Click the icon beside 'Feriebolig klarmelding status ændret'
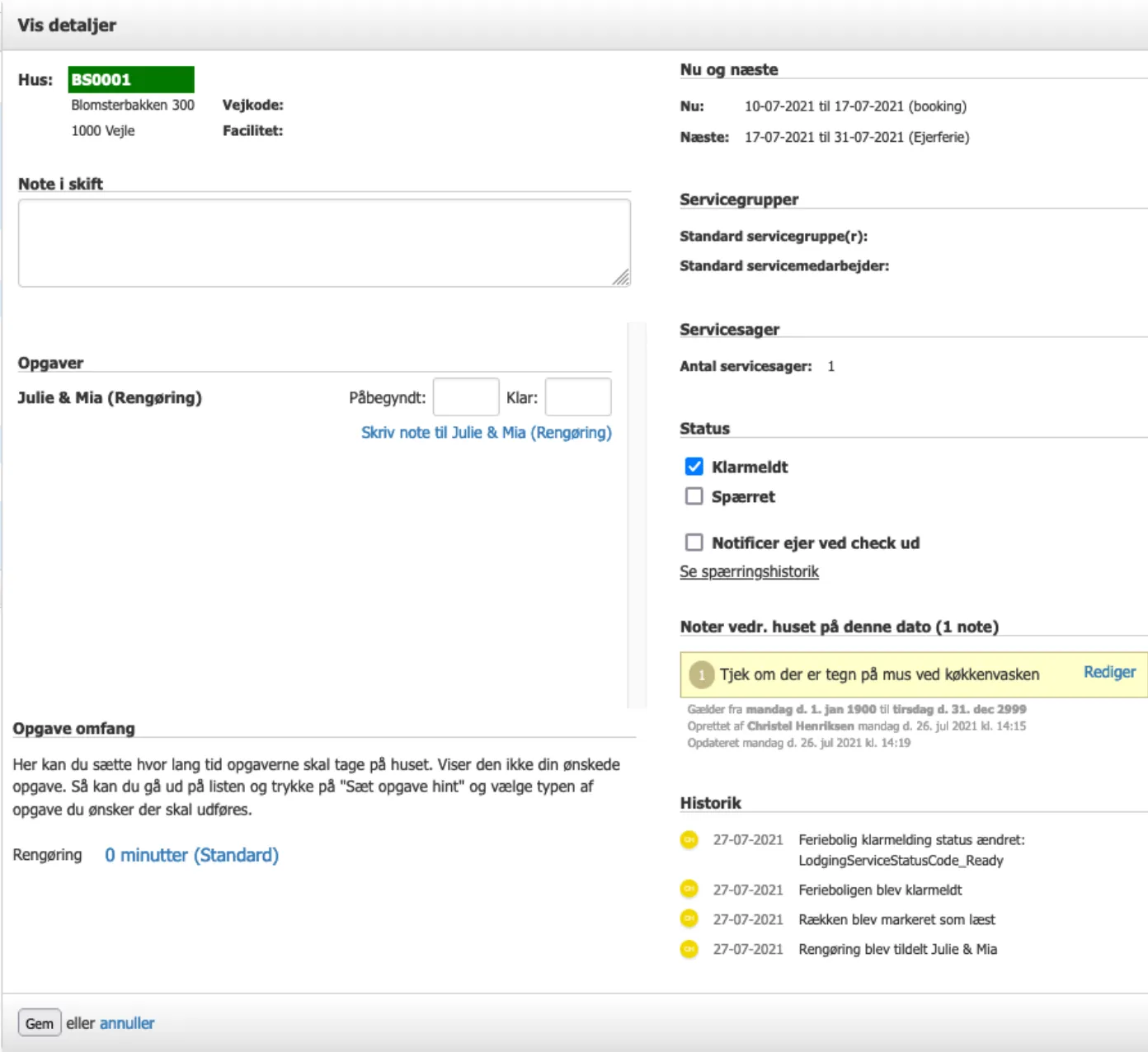Viewport: 1148px width, 1052px height. click(x=689, y=839)
